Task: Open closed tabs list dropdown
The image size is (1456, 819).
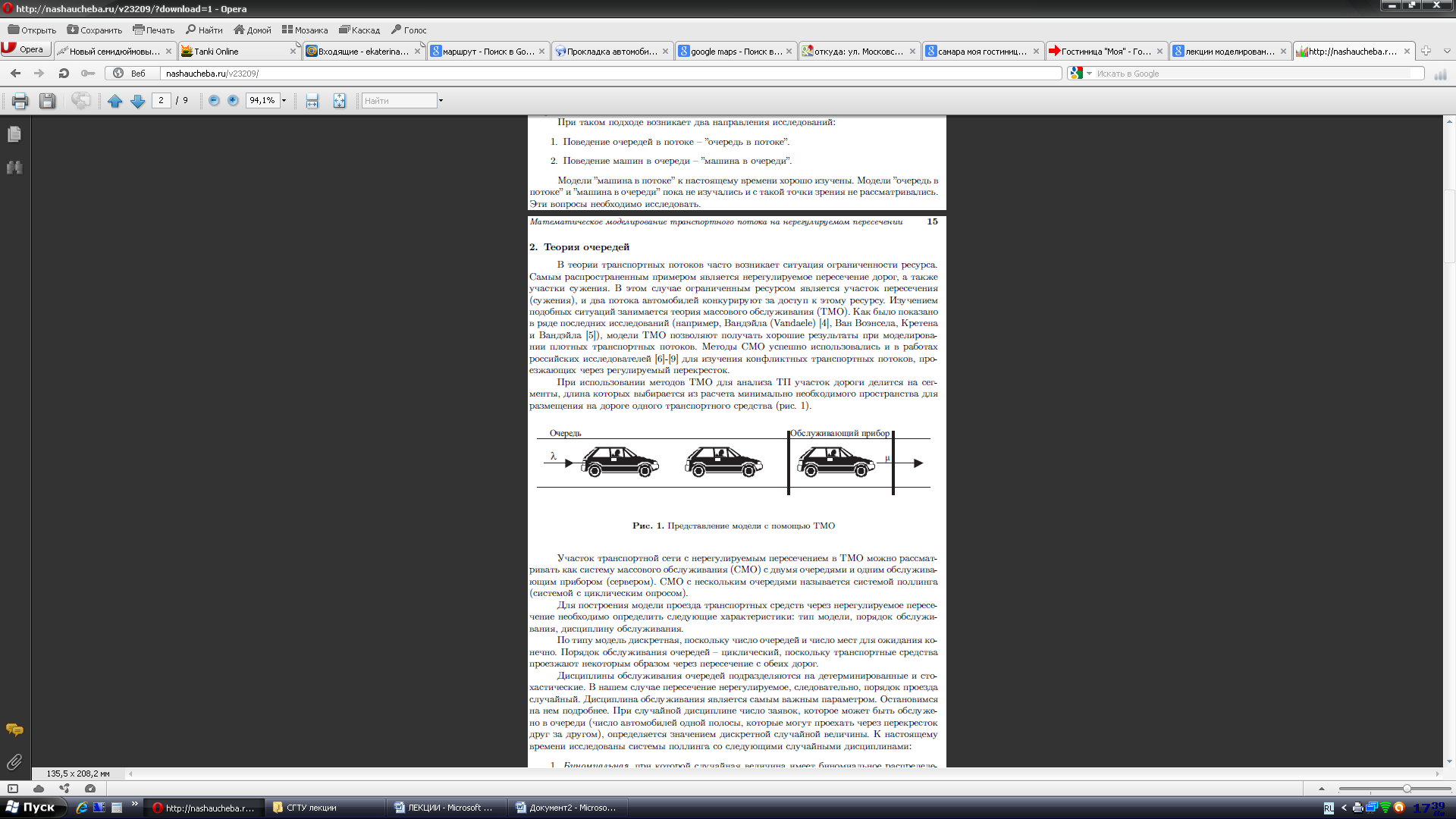Action: (x=1447, y=51)
